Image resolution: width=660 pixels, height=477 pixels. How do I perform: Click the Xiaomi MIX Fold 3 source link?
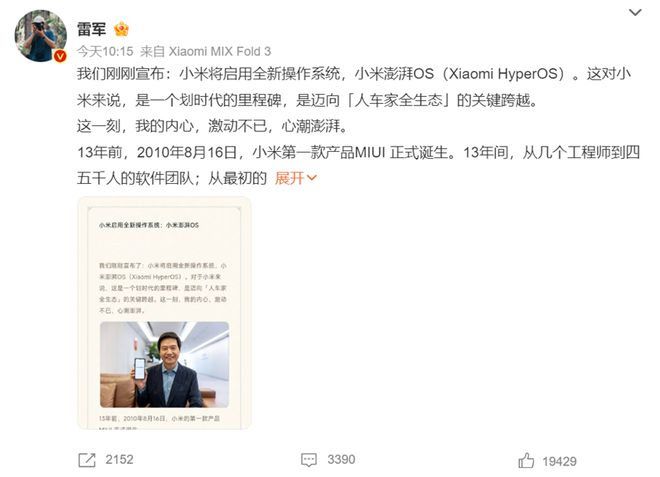coord(220,51)
